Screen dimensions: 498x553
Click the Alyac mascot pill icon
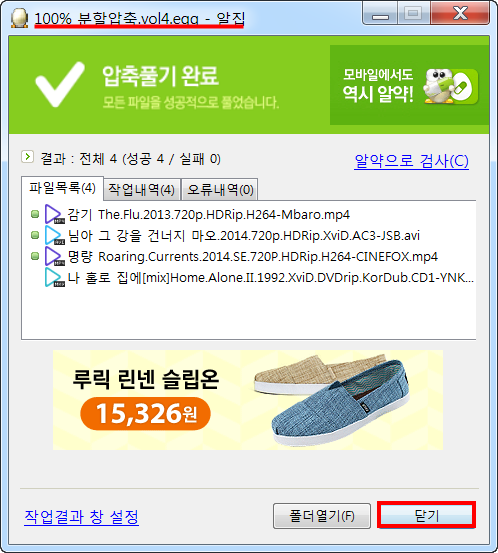tap(451, 86)
